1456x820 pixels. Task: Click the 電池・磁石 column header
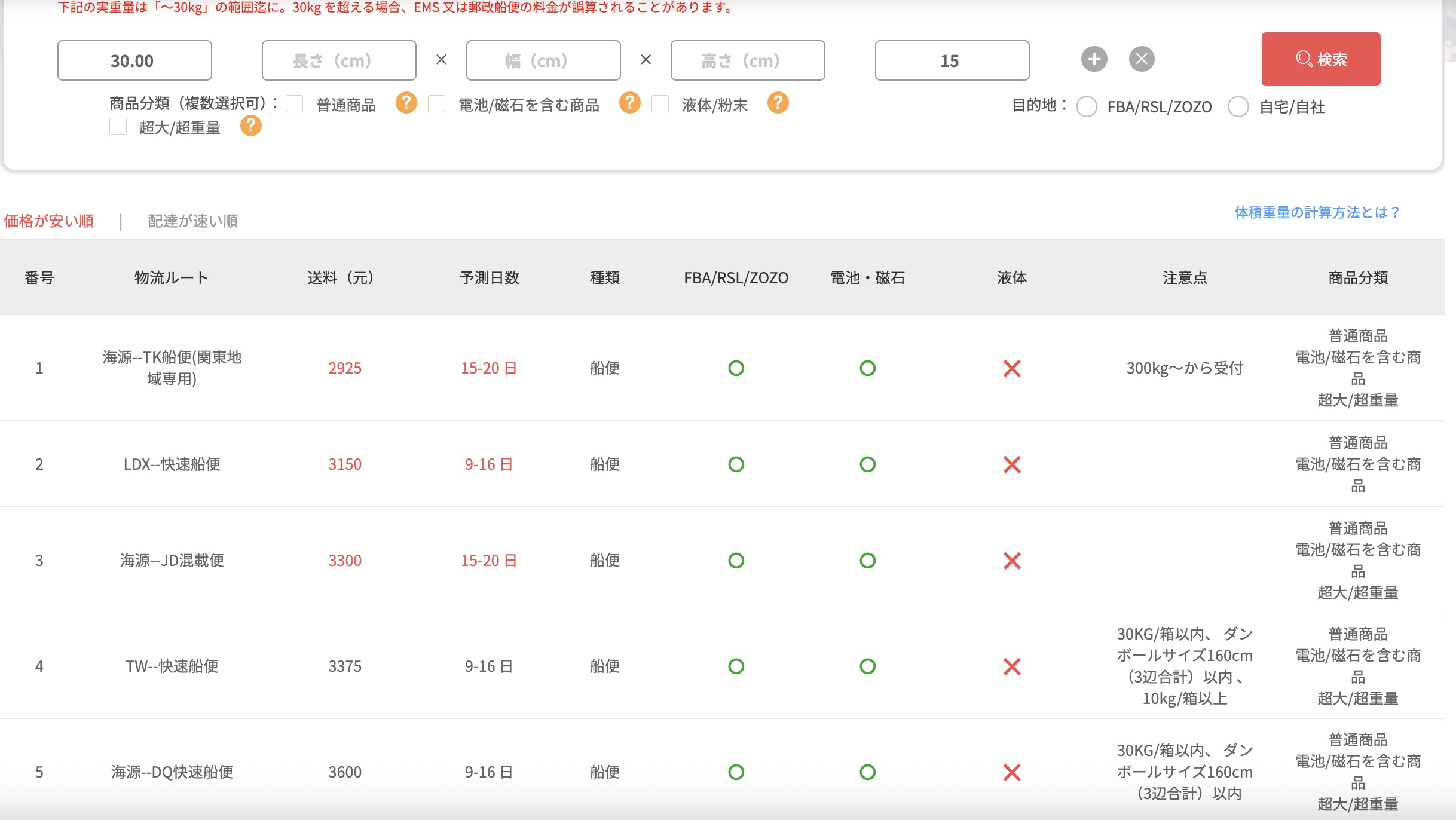[867, 278]
